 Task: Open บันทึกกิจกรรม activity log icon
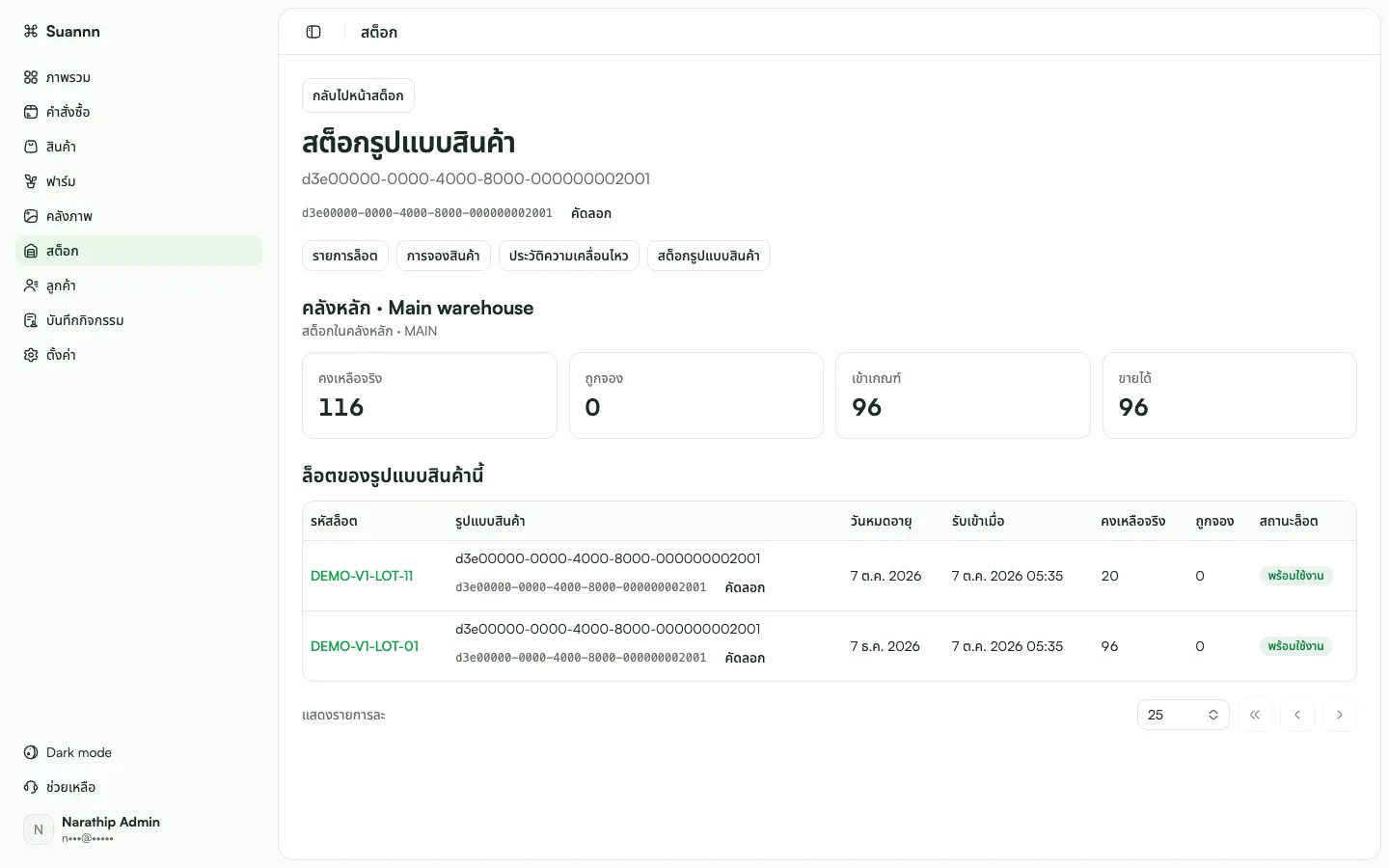31,320
